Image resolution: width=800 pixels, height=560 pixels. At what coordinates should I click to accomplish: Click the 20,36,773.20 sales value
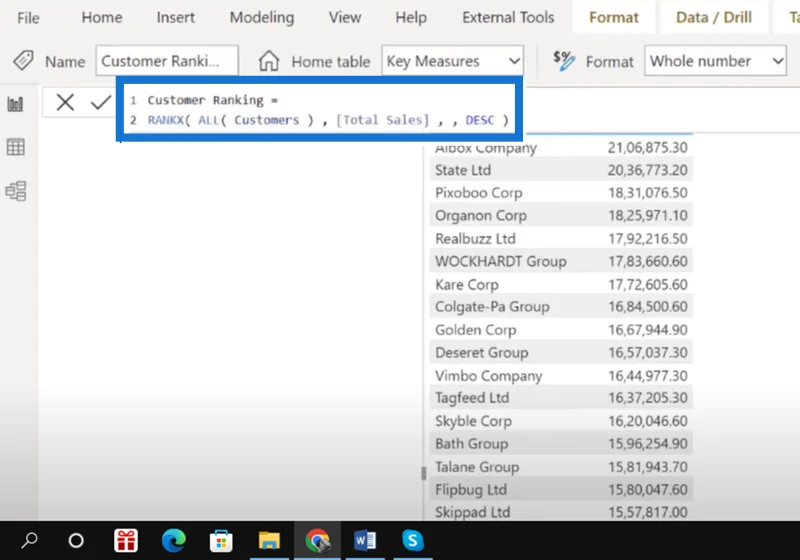point(647,170)
